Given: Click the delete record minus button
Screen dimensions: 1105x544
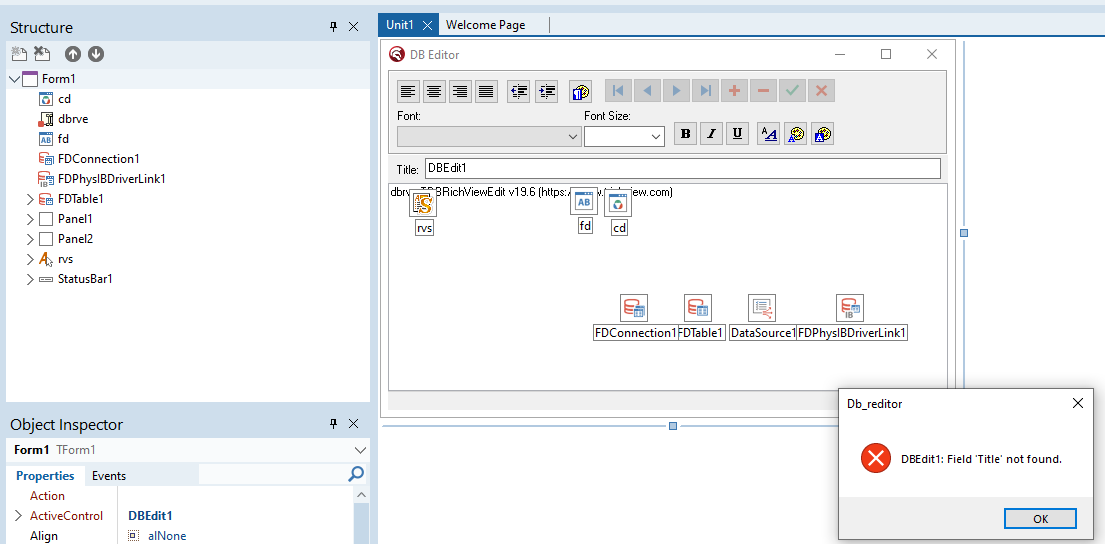Looking at the screenshot, I should point(763,90).
